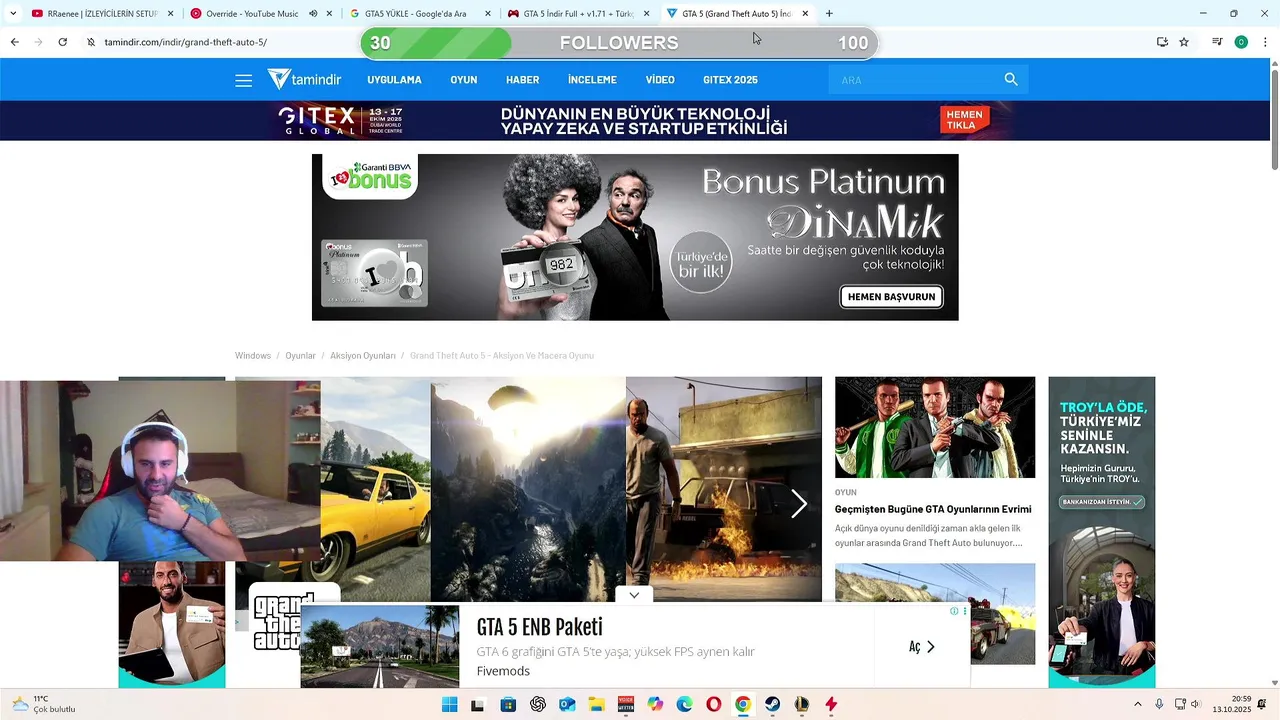The width and height of the screenshot is (1280, 720).
Task: Open a new browser tab
Action: [829, 14]
